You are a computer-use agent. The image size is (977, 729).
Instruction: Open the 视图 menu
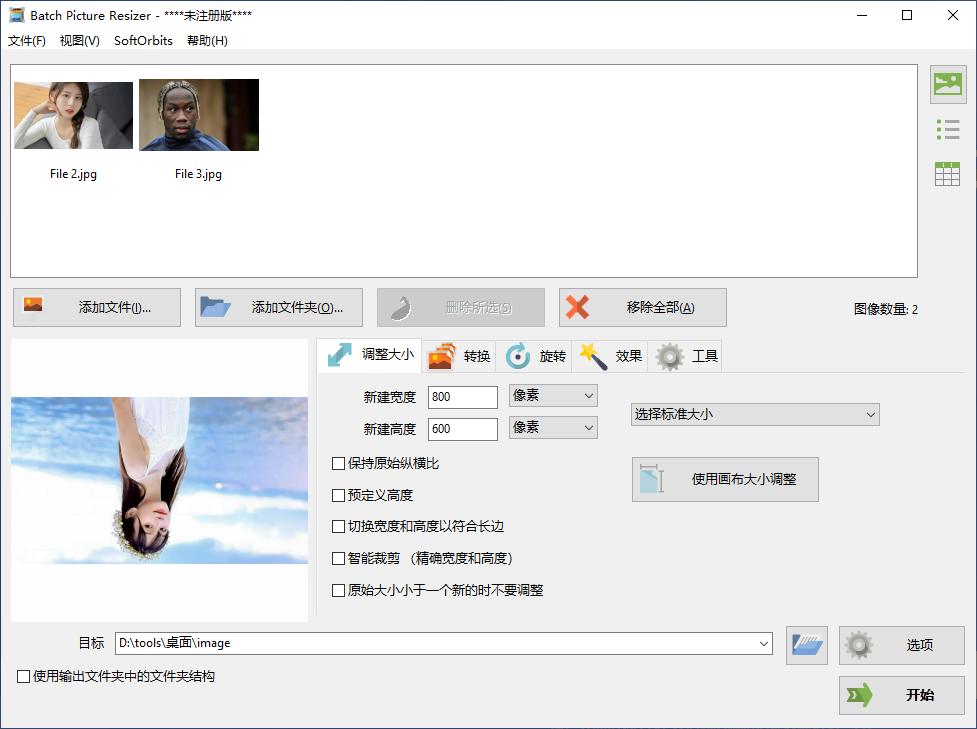(77, 41)
